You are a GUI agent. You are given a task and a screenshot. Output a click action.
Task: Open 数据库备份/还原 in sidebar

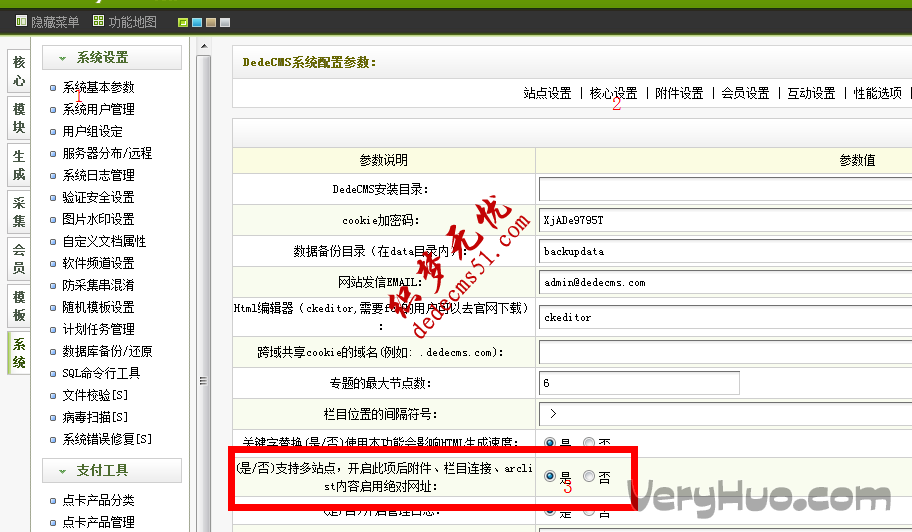pos(107,352)
